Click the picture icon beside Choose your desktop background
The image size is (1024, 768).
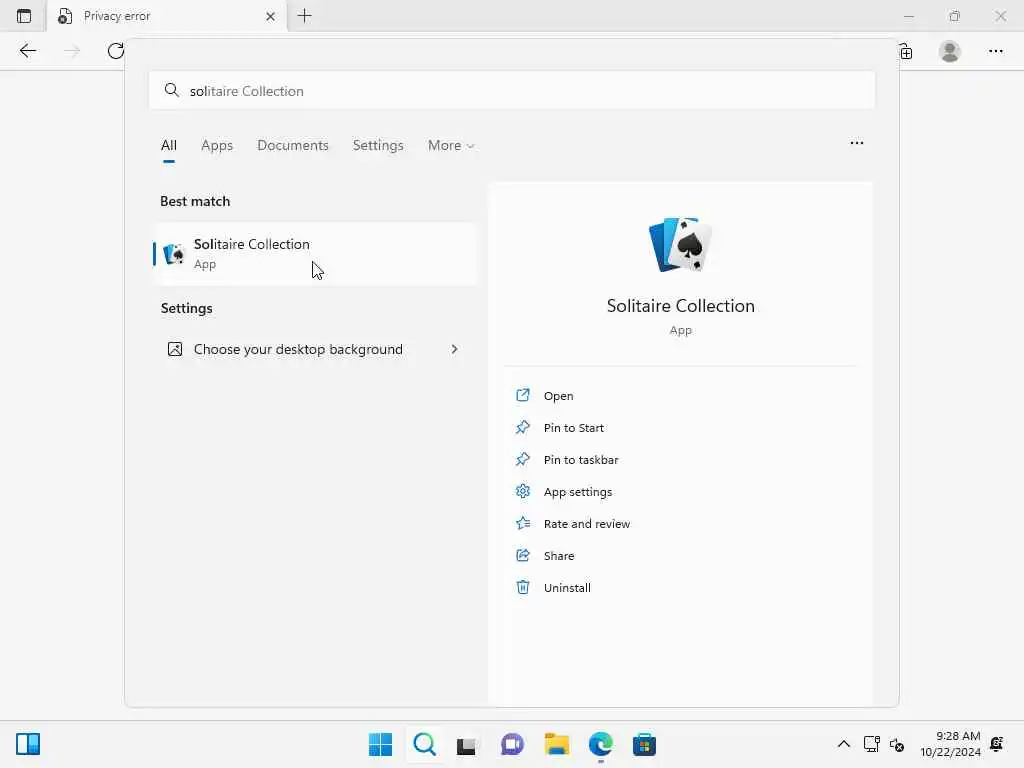[x=175, y=349]
